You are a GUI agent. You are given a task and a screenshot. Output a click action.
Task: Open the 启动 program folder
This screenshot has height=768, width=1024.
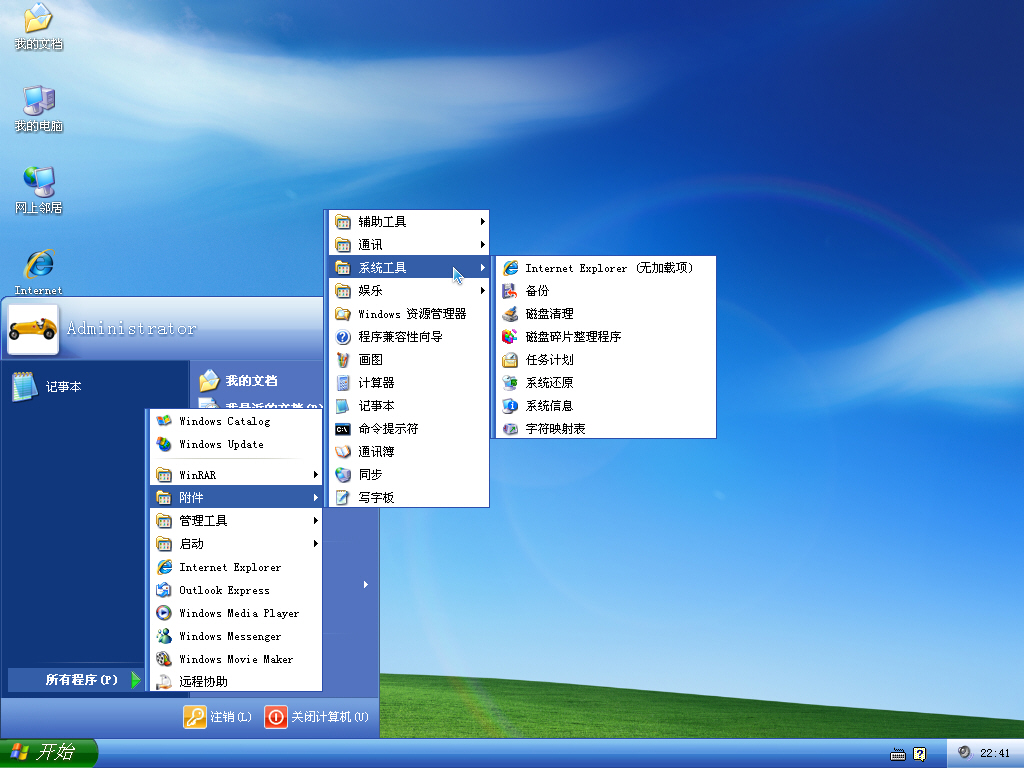[x=236, y=543]
